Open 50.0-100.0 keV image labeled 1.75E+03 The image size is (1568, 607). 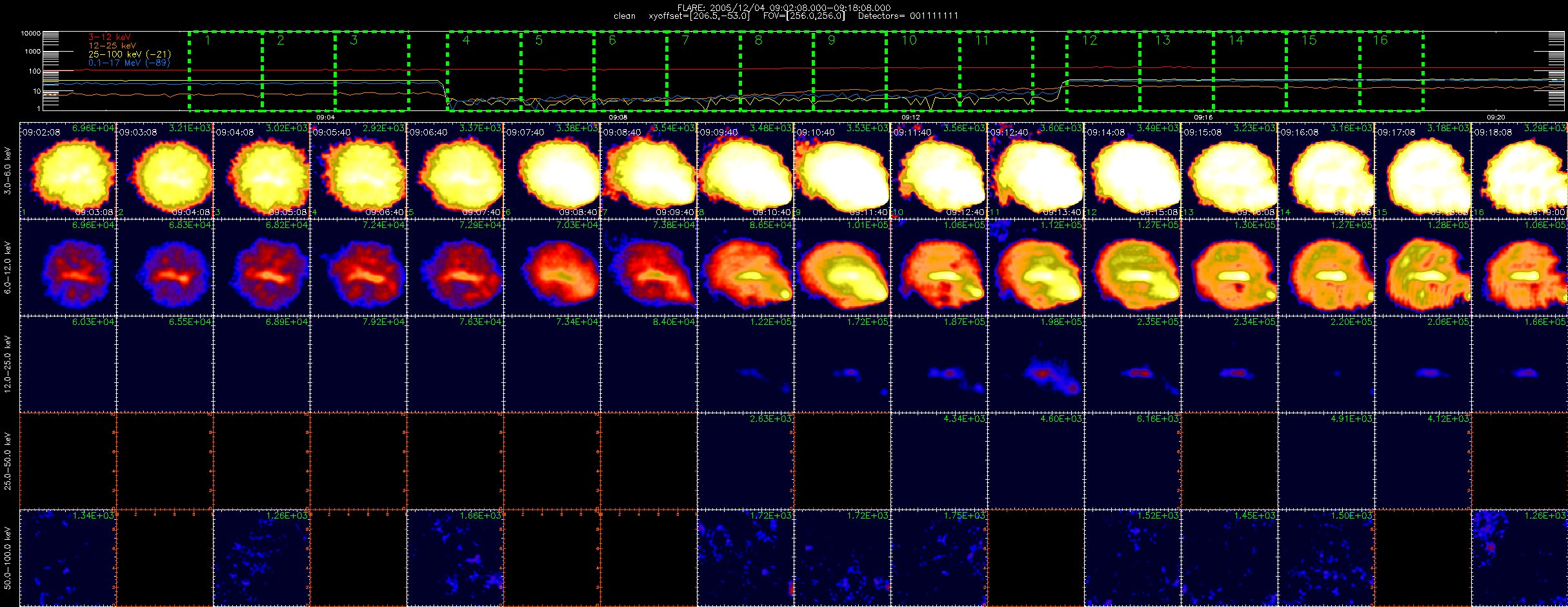tap(939, 558)
